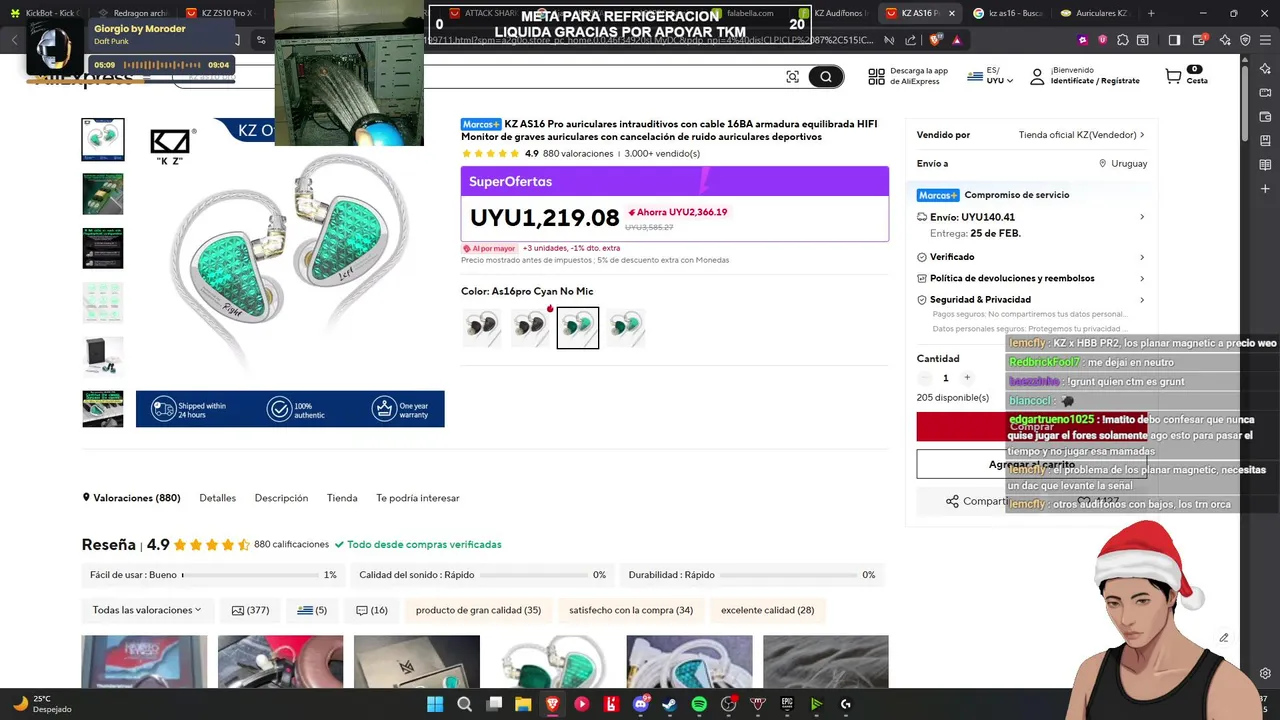Click Identifícate / Regístrate sign-in link
Screen dimensions: 1280x720
1095,81
